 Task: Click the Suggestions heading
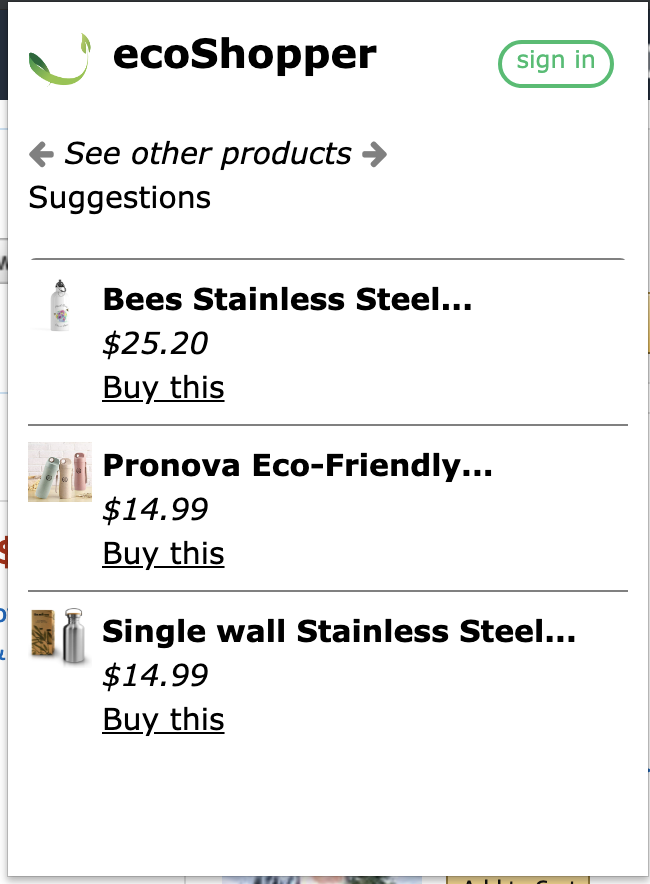120,198
